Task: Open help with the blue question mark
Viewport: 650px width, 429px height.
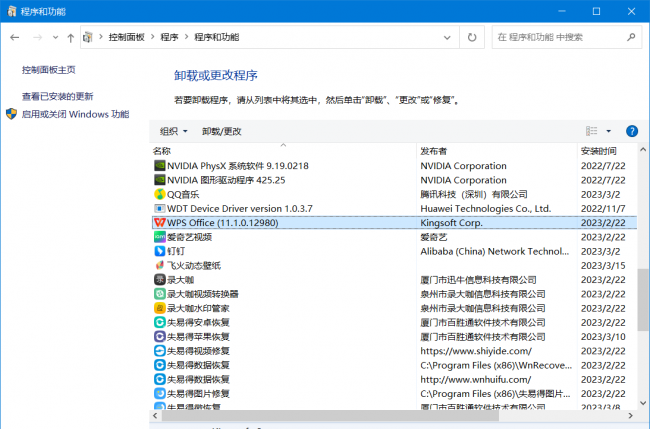Action: [x=631, y=131]
